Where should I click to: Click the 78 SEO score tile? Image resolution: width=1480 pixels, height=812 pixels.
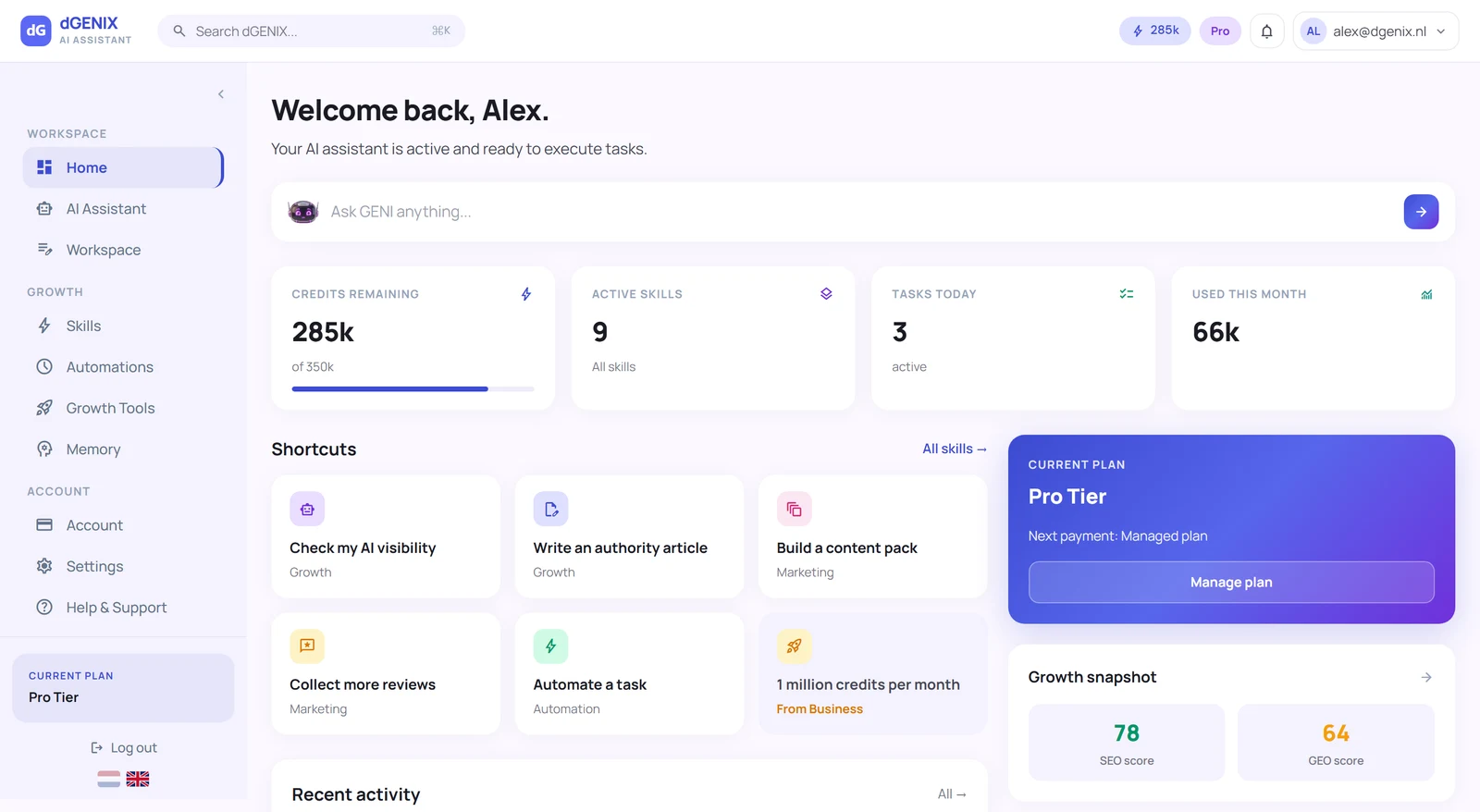1127,743
